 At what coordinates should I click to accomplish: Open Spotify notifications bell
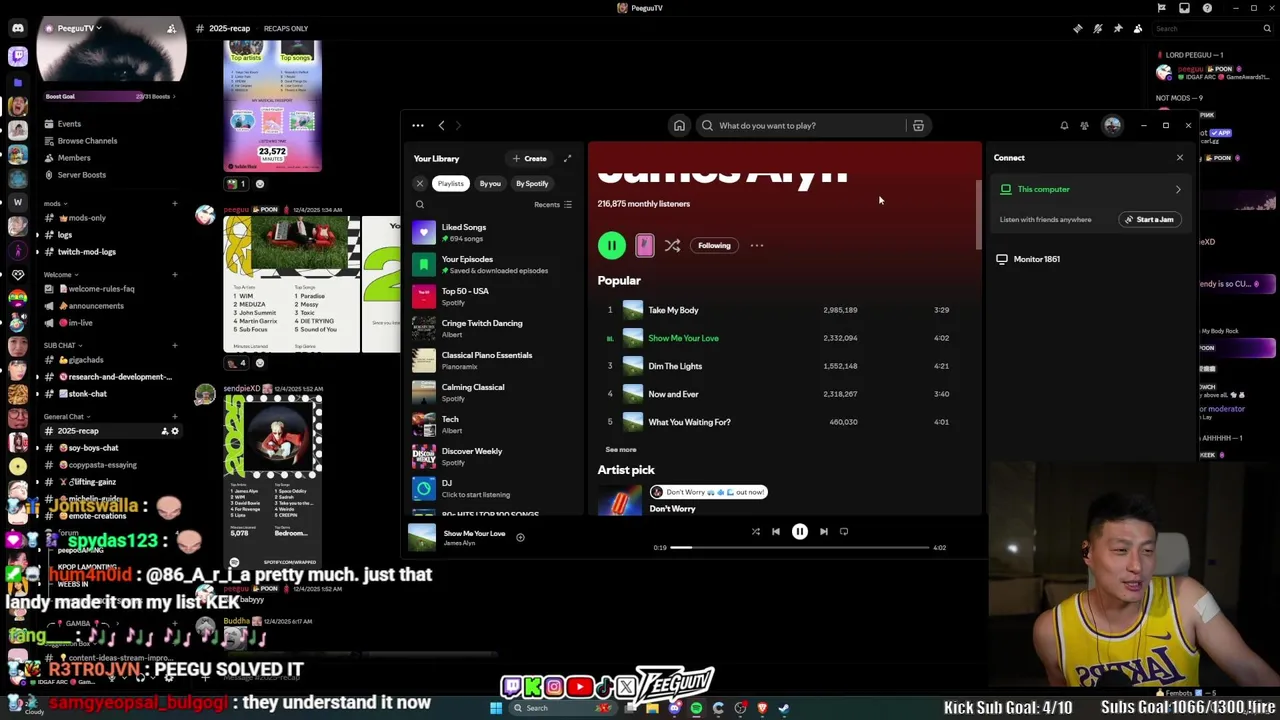click(x=1064, y=125)
